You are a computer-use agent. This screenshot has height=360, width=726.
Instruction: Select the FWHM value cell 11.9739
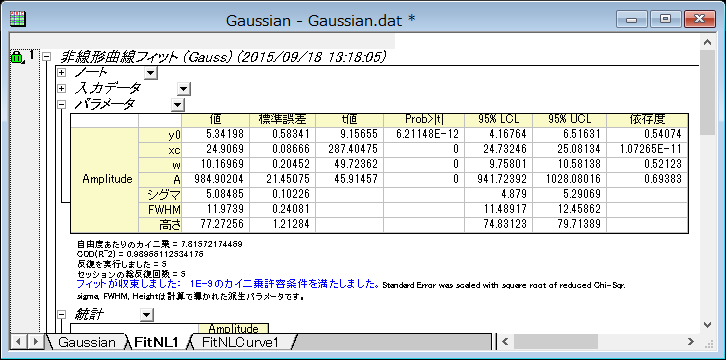(215, 210)
